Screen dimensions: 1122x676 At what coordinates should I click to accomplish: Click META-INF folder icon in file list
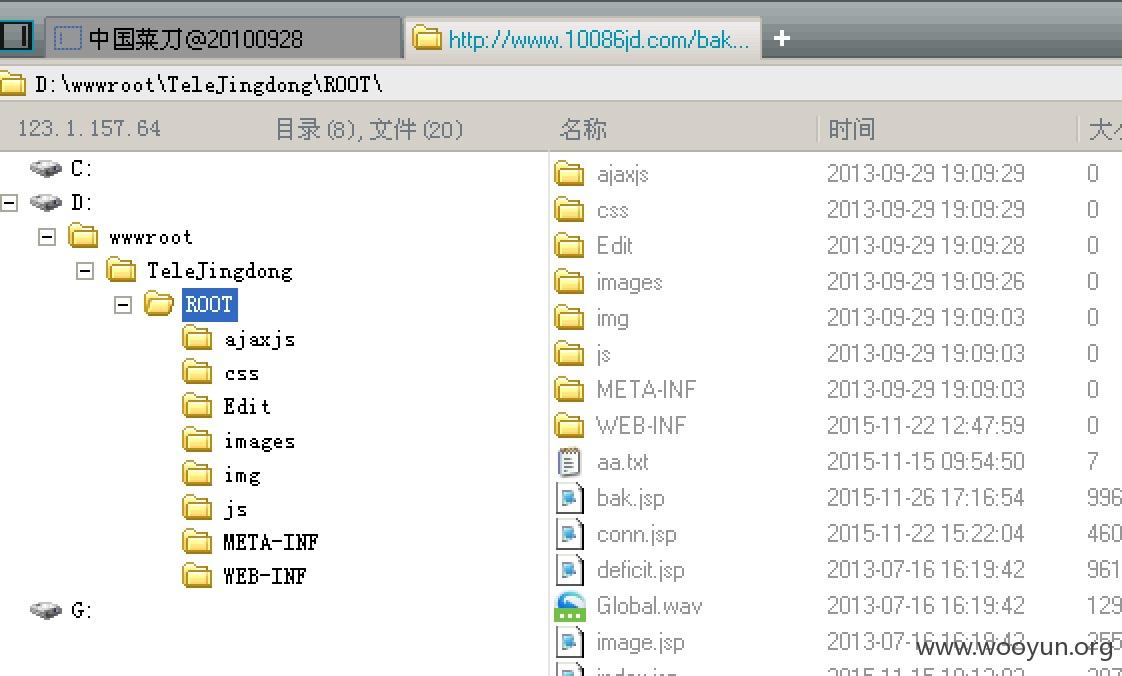click(x=570, y=390)
